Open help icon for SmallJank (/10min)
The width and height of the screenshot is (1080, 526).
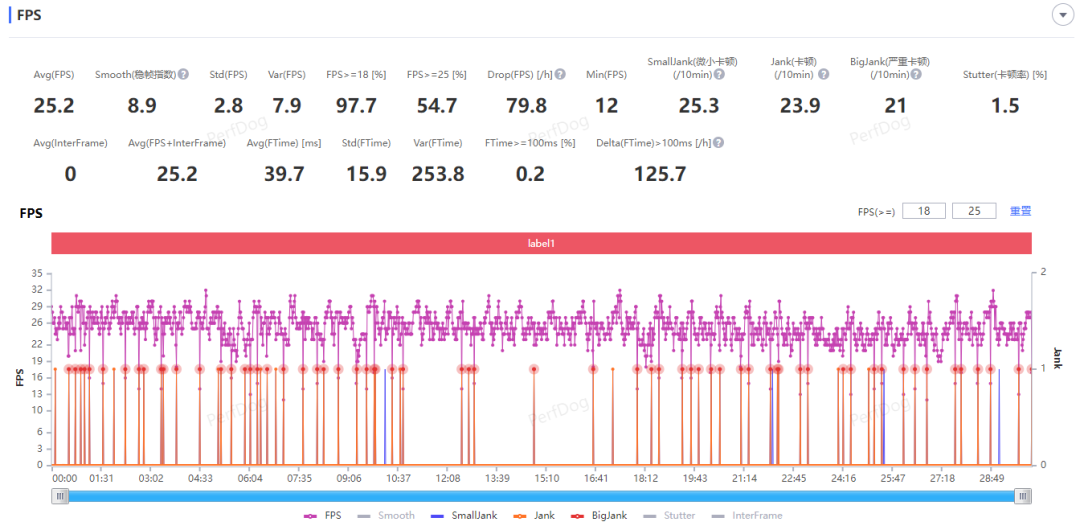[x=718, y=74]
